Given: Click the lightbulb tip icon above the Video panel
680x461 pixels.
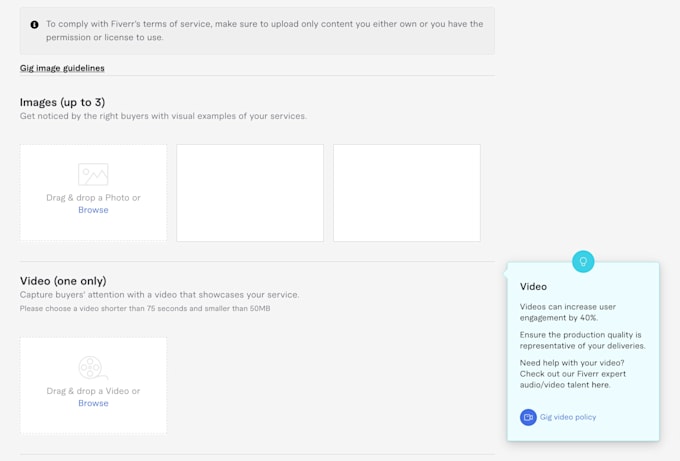Looking at the screenshot, I should point(583,262).
